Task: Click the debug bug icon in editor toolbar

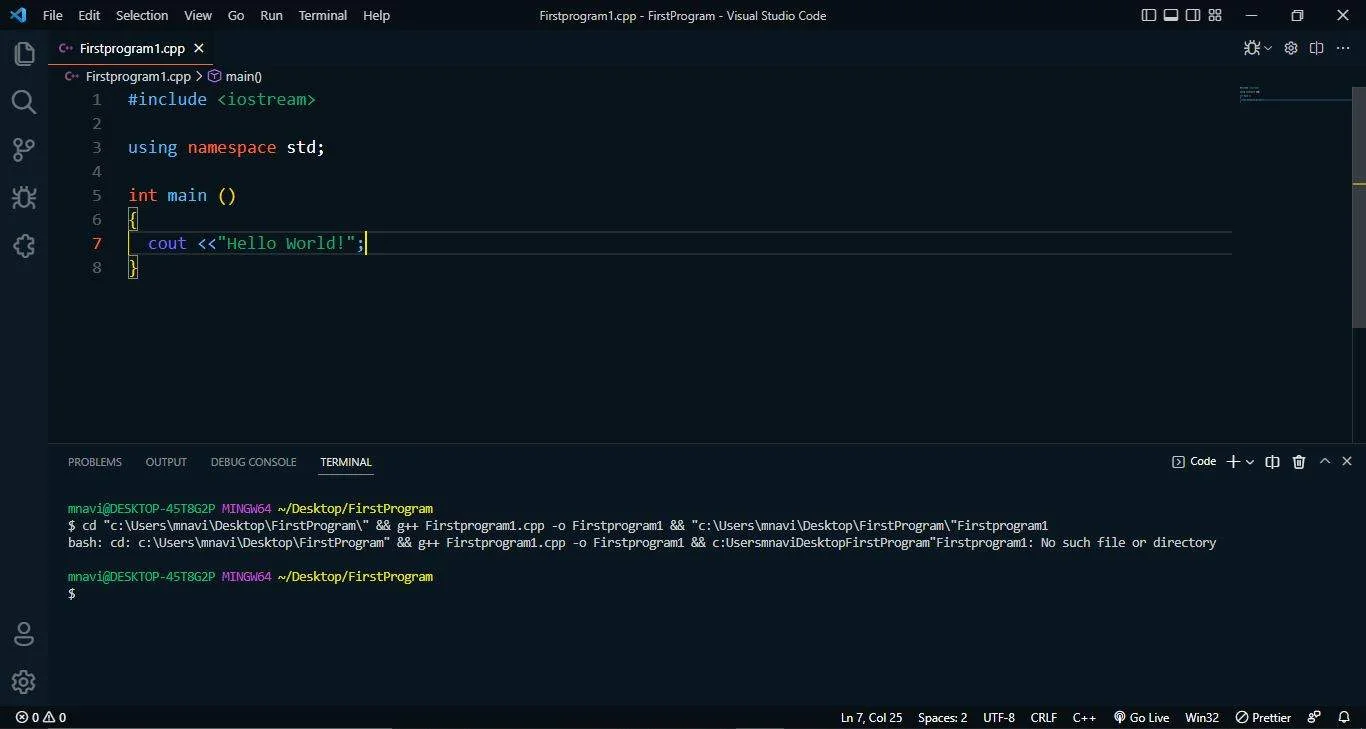Action: pyautogui.click(x=1252, y=48)
